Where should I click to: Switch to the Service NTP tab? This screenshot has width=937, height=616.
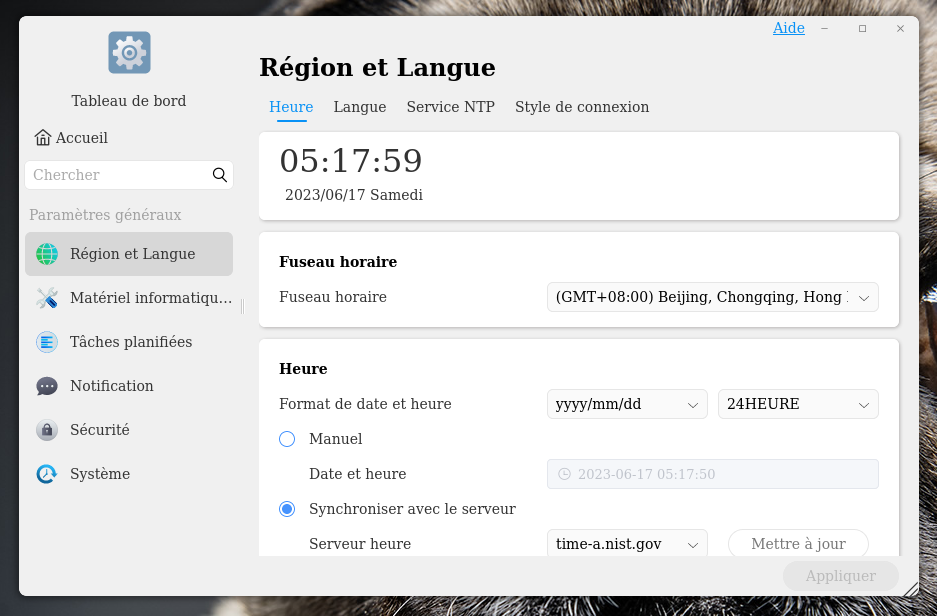[x=450, y=107]
